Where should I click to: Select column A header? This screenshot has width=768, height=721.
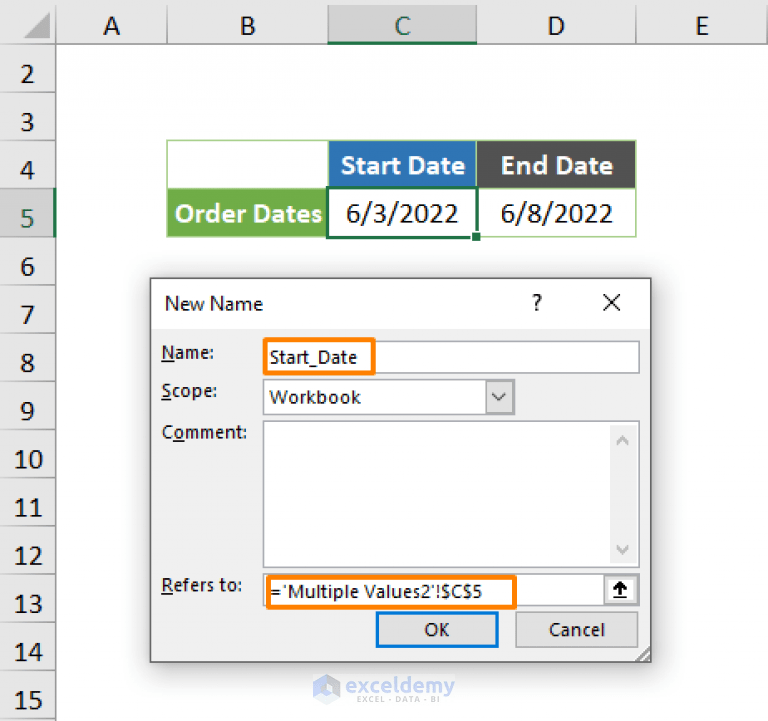pos(112,24)
